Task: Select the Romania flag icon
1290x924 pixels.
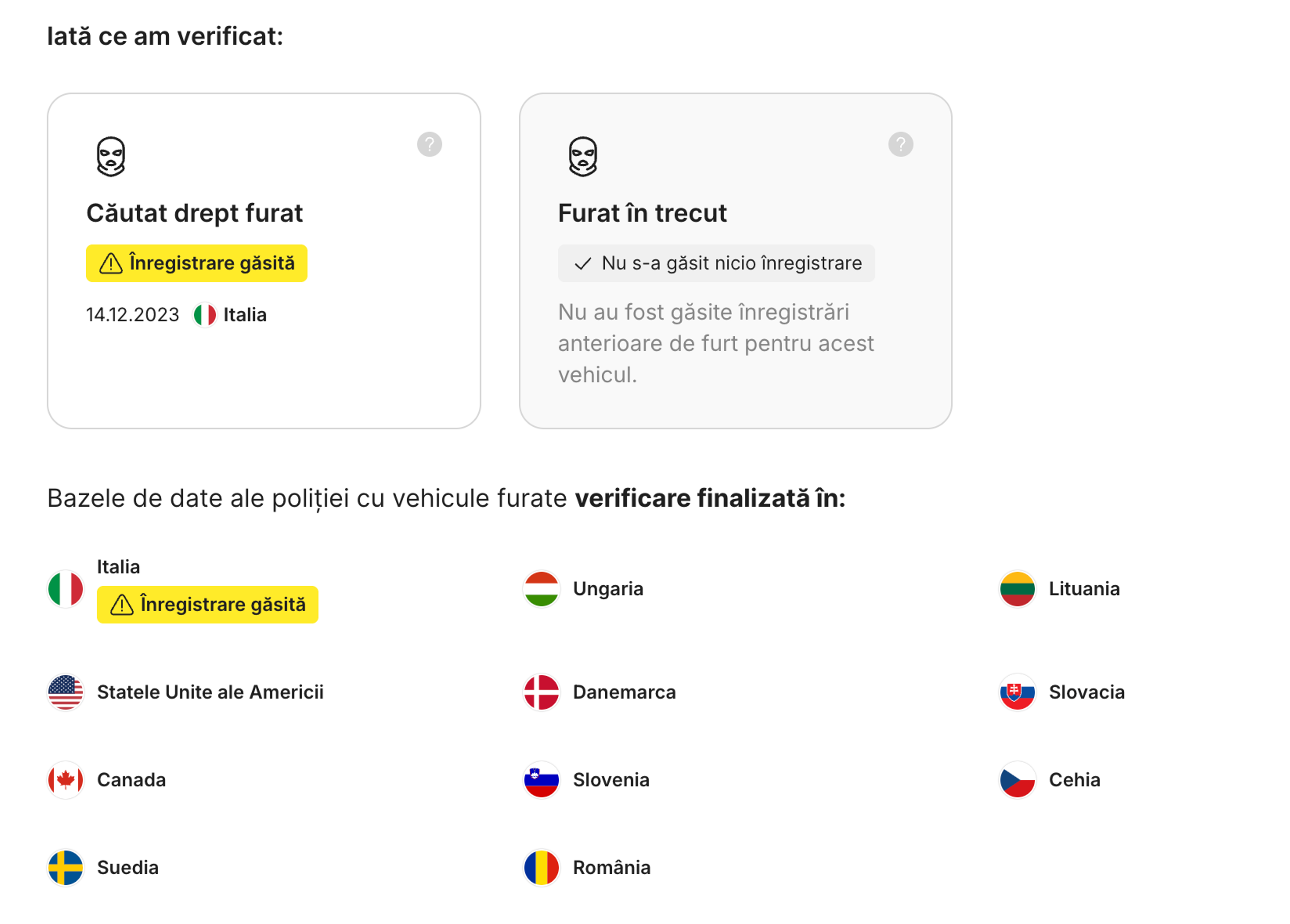Action: (x=542, y=868)
